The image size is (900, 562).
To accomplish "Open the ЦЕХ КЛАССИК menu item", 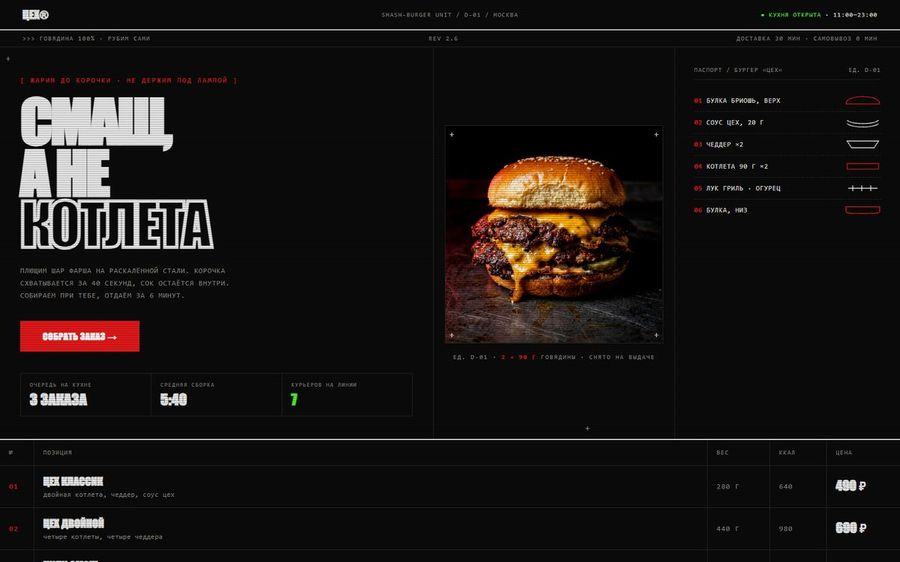I will pos(73,481).
